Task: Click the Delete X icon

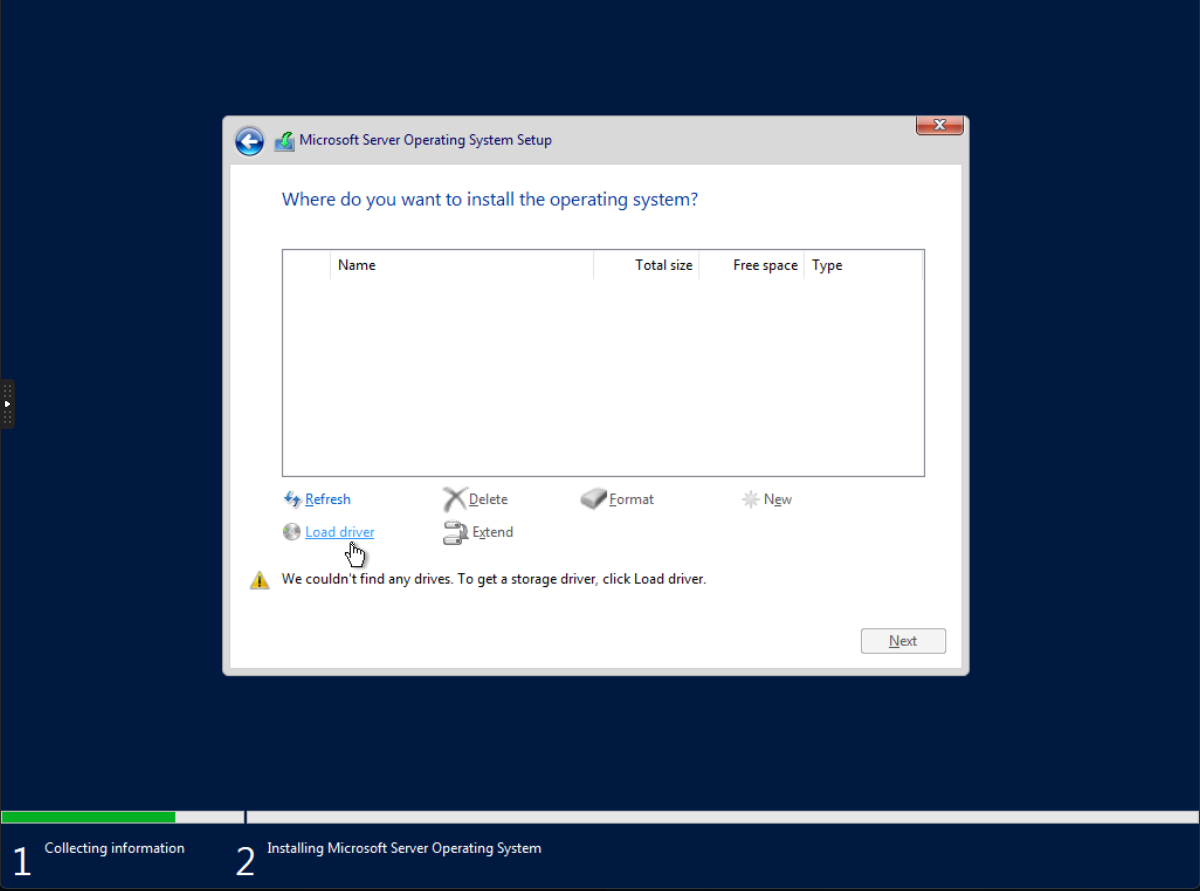Action: click(455, 499)
